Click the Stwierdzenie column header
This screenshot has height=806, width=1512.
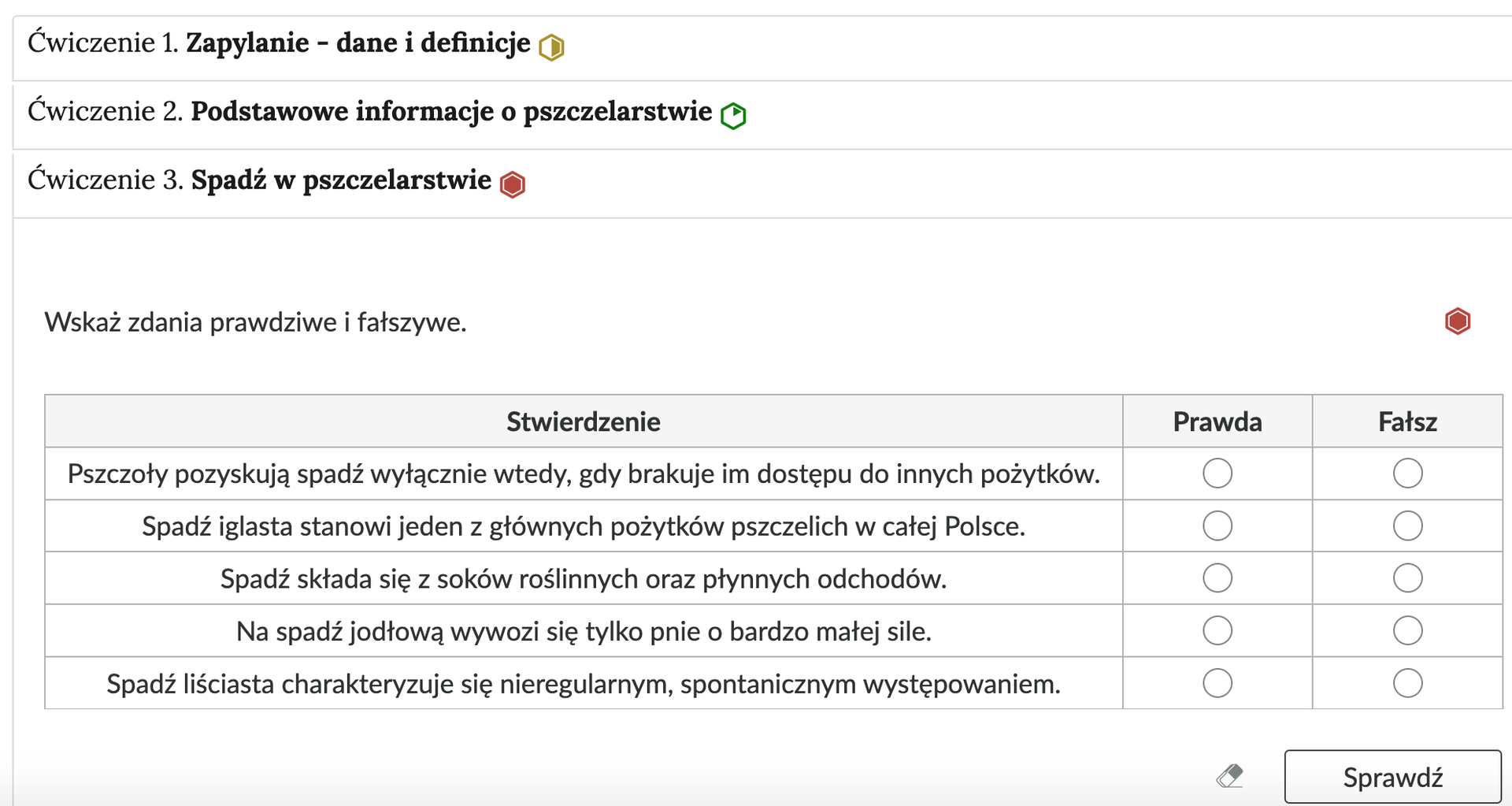pos(583,422)
